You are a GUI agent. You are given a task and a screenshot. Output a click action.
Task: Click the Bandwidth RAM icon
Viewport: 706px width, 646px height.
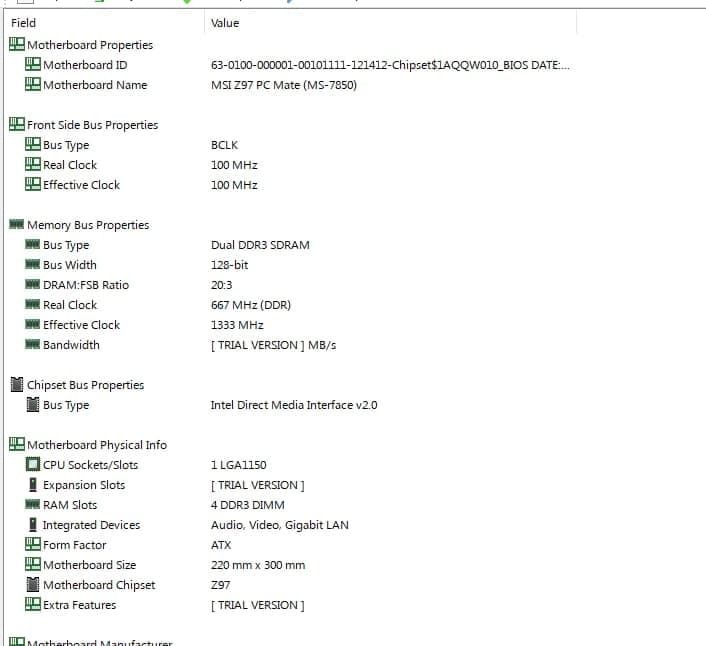pyautogui.click(x=32, y=344)
